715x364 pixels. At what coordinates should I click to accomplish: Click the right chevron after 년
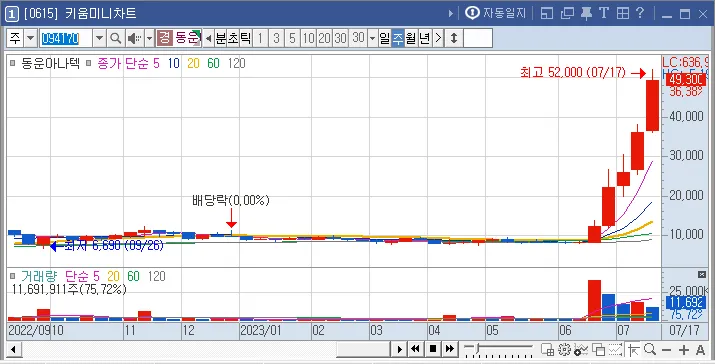pyautogui.click(x=438, y=38)
